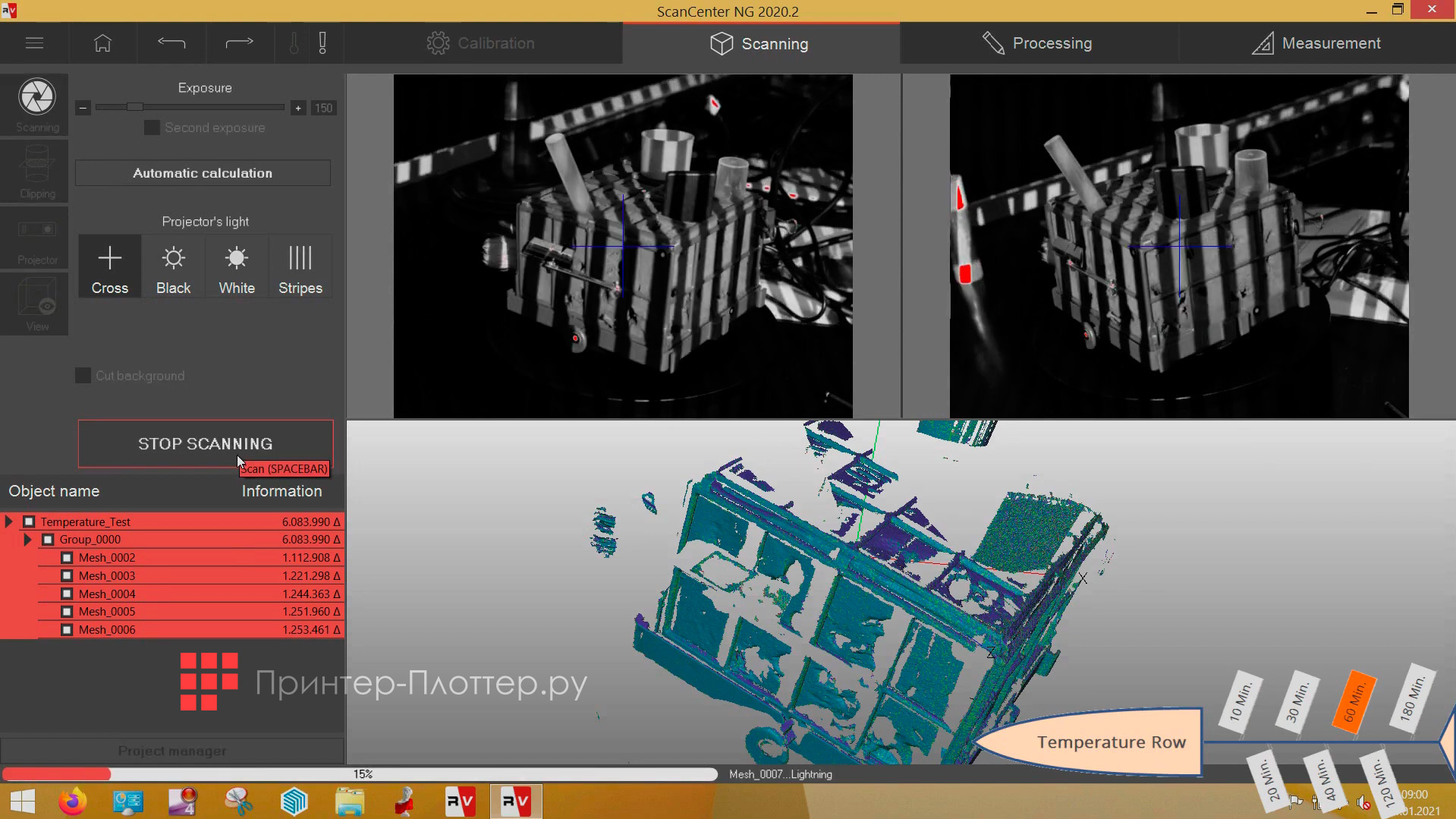Enable the Second exposure checkbox
The height and width of the screenshot is (819, 1456).
152,128
